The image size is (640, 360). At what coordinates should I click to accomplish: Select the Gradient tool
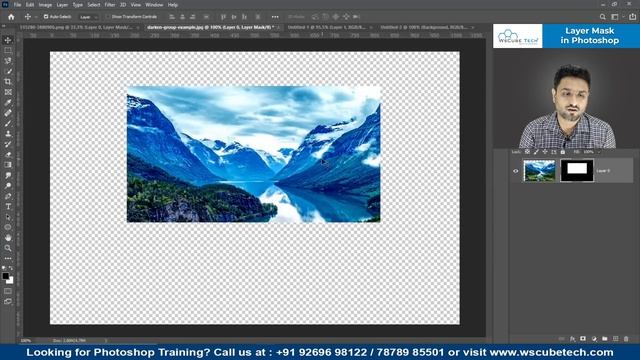click(x=8, y=165)
